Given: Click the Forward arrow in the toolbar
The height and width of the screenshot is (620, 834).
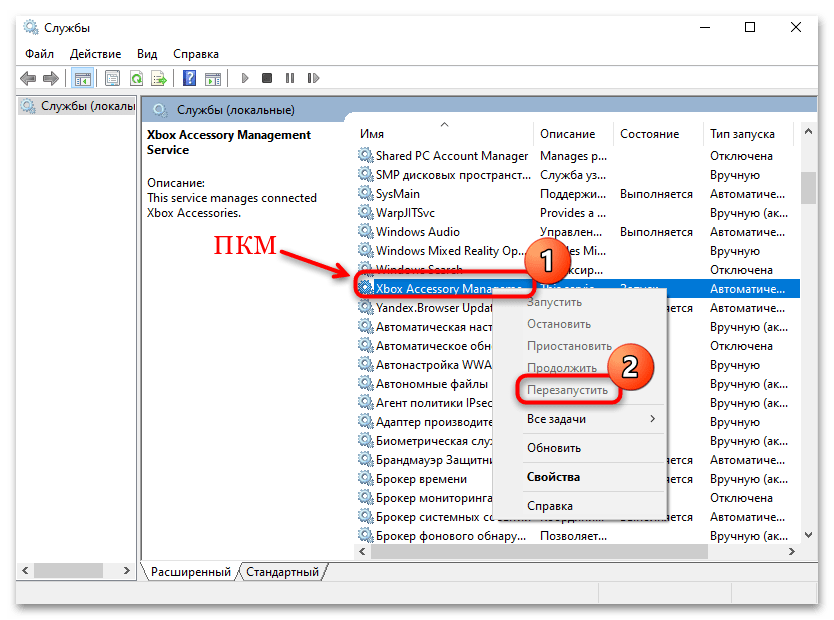Looking at the screenshot, I should 51,79.
